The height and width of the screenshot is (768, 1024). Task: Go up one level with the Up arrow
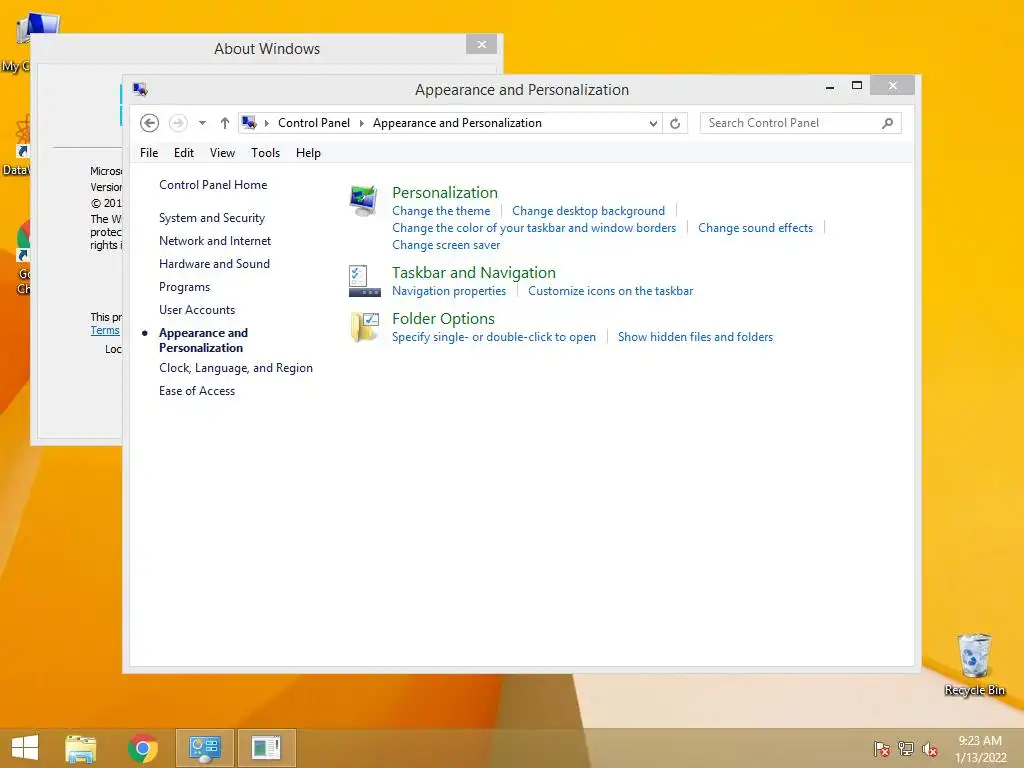click(x=225, y=123)
